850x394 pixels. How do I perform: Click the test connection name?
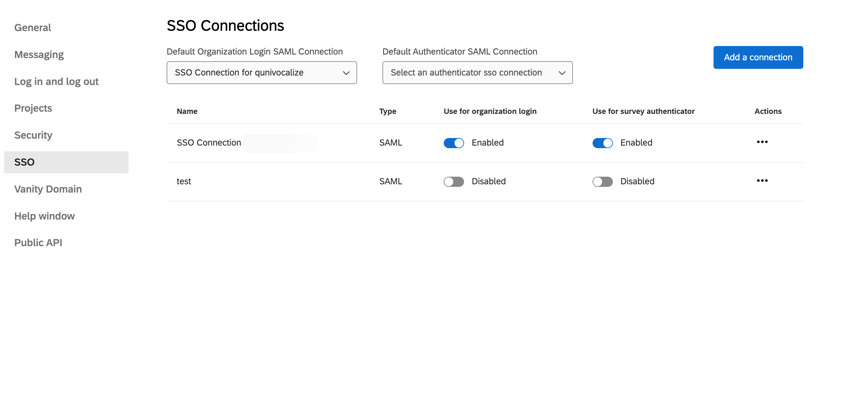click(184, 182)
